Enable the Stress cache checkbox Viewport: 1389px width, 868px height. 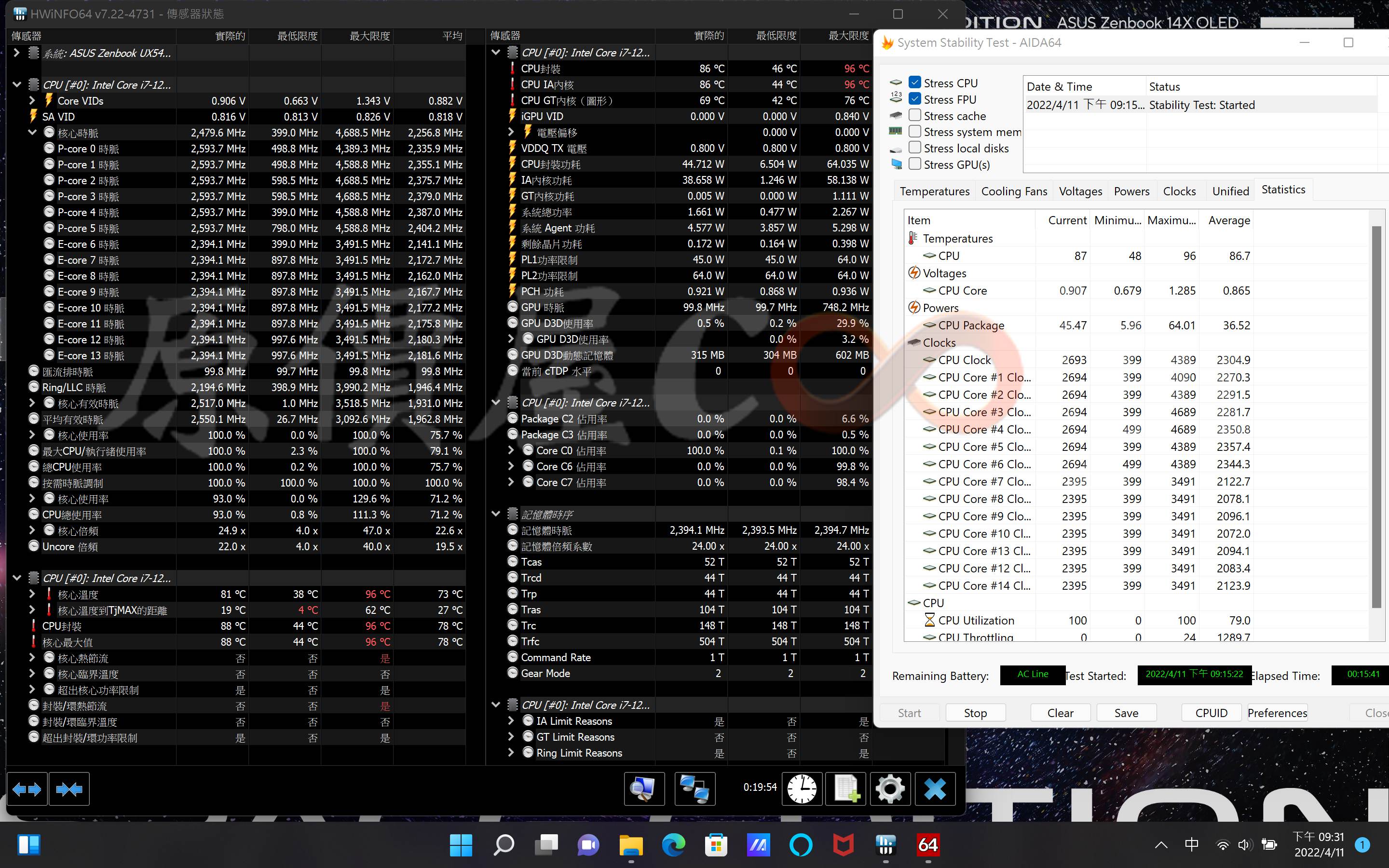[x=915, y=115]
